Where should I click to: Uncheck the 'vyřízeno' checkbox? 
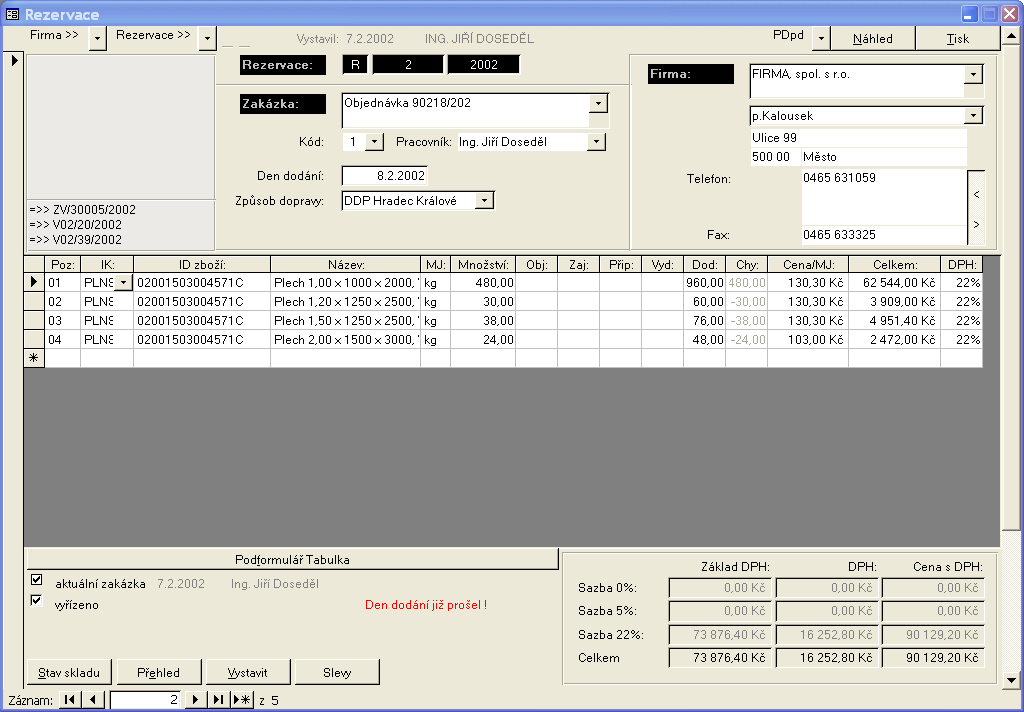(x=37, y=601)
